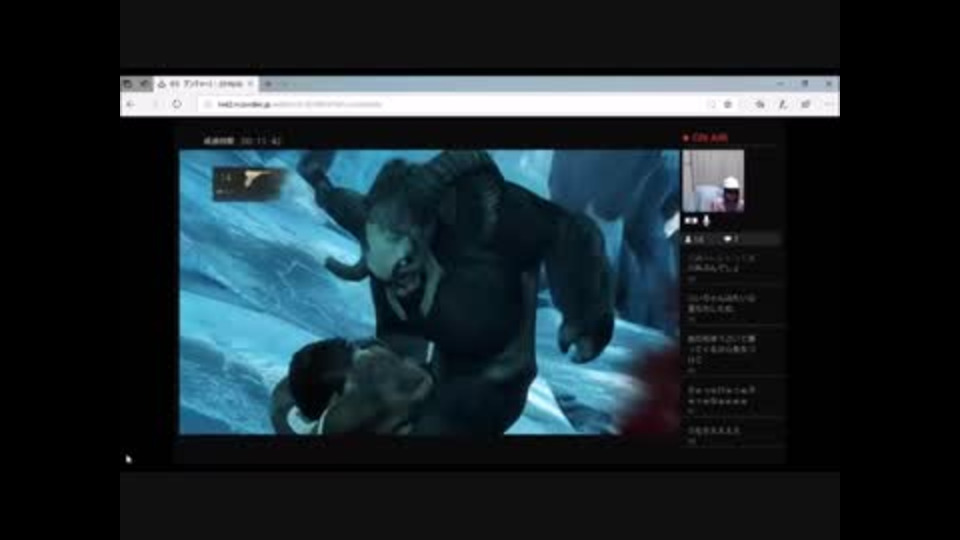This screenshot has width=960, height=540.
Task: Open the favorites hub icon in the toolbar
Action: [x=760, y=105]
